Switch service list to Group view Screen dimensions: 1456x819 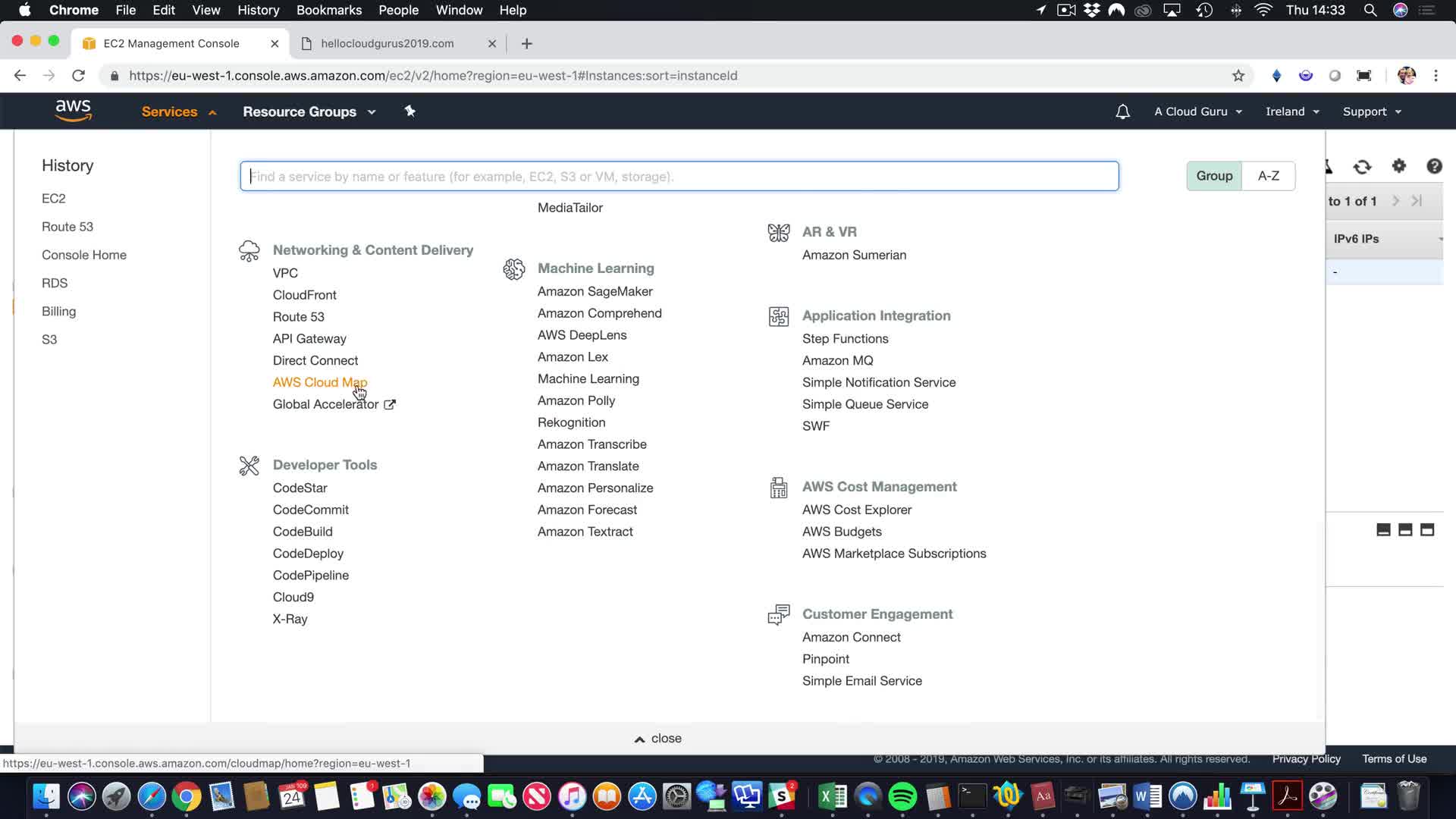coord(1214,176)
